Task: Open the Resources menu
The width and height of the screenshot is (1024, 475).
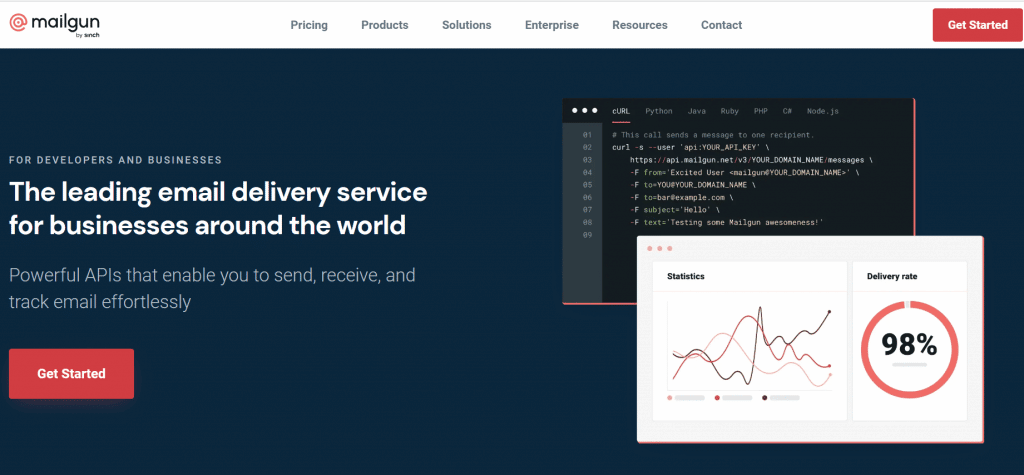Action: (x=639, y=25)
